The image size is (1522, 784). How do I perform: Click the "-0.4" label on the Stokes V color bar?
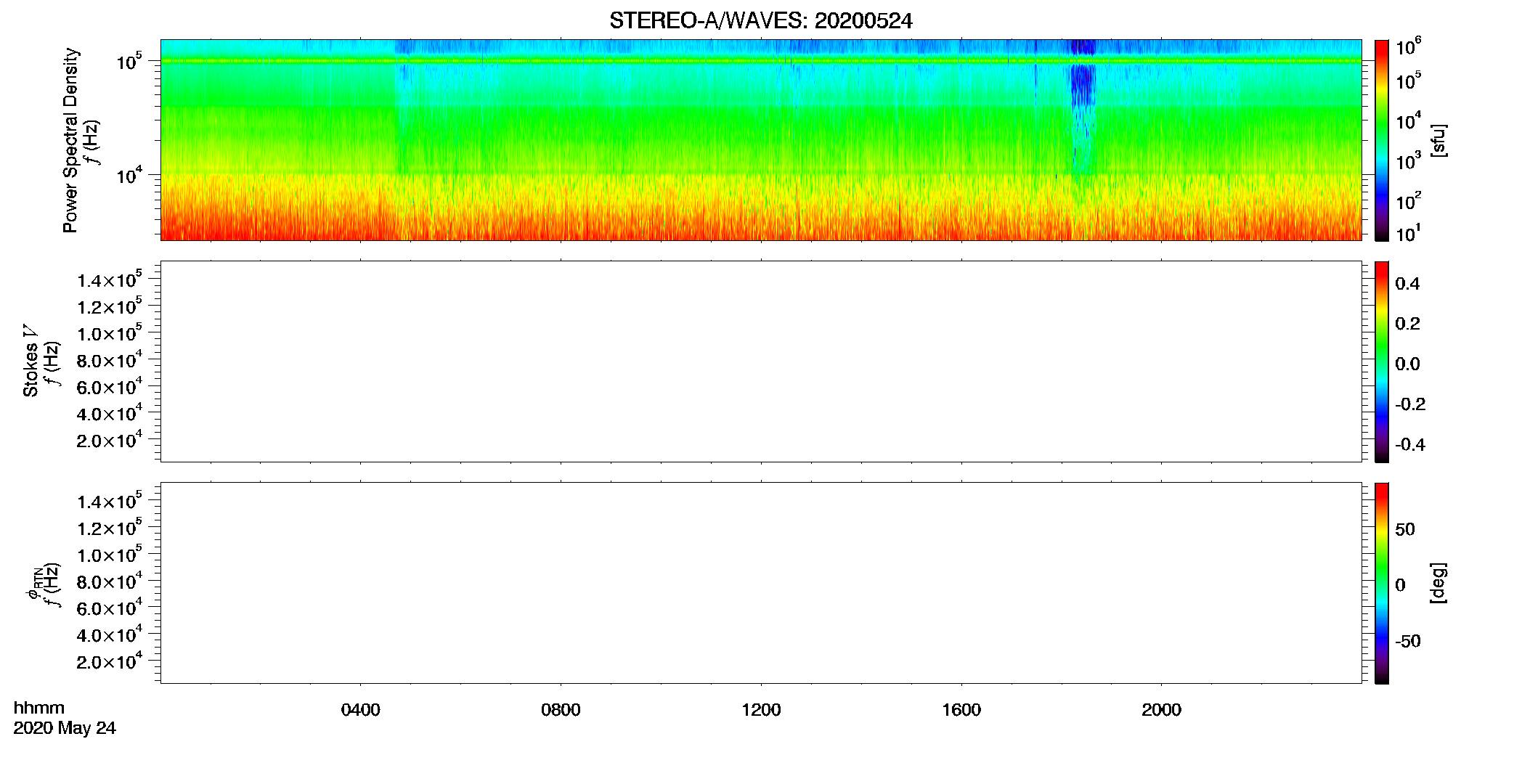(1410, 445)
